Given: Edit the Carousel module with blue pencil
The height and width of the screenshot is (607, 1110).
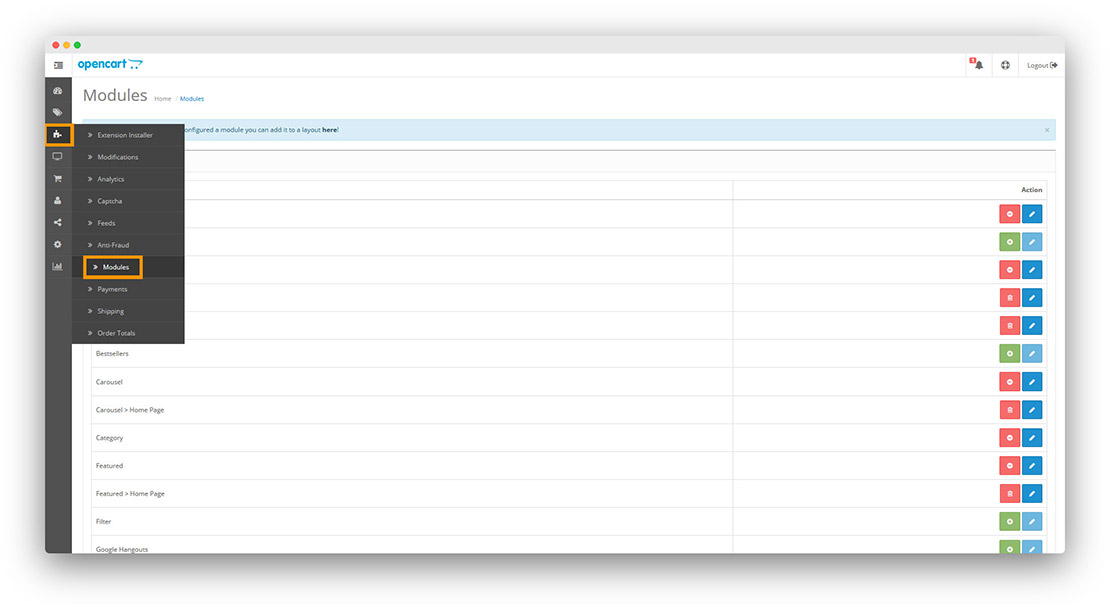Looking at the screenshot, I should point(1032,381).
